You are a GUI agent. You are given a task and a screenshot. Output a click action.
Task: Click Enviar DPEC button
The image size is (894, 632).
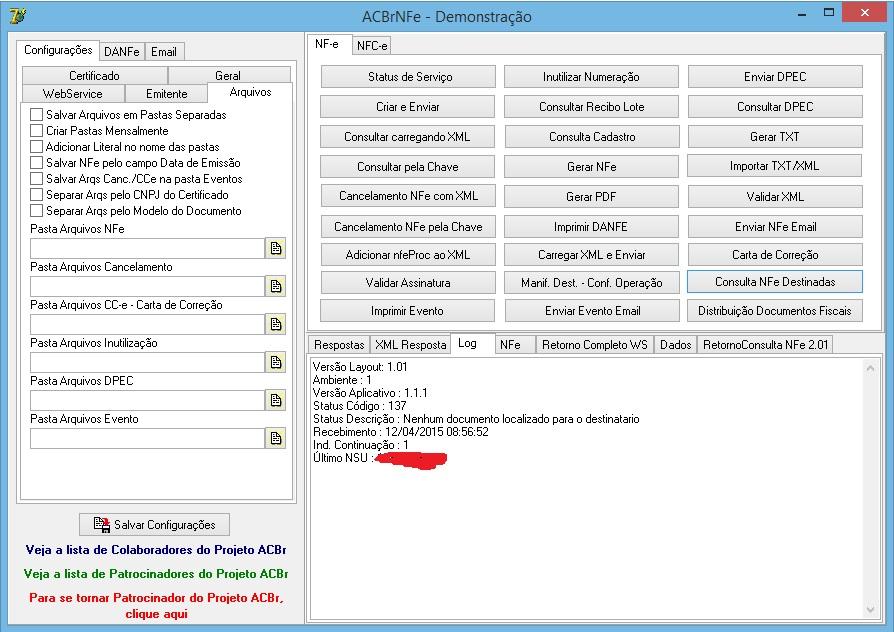point(775,76)
